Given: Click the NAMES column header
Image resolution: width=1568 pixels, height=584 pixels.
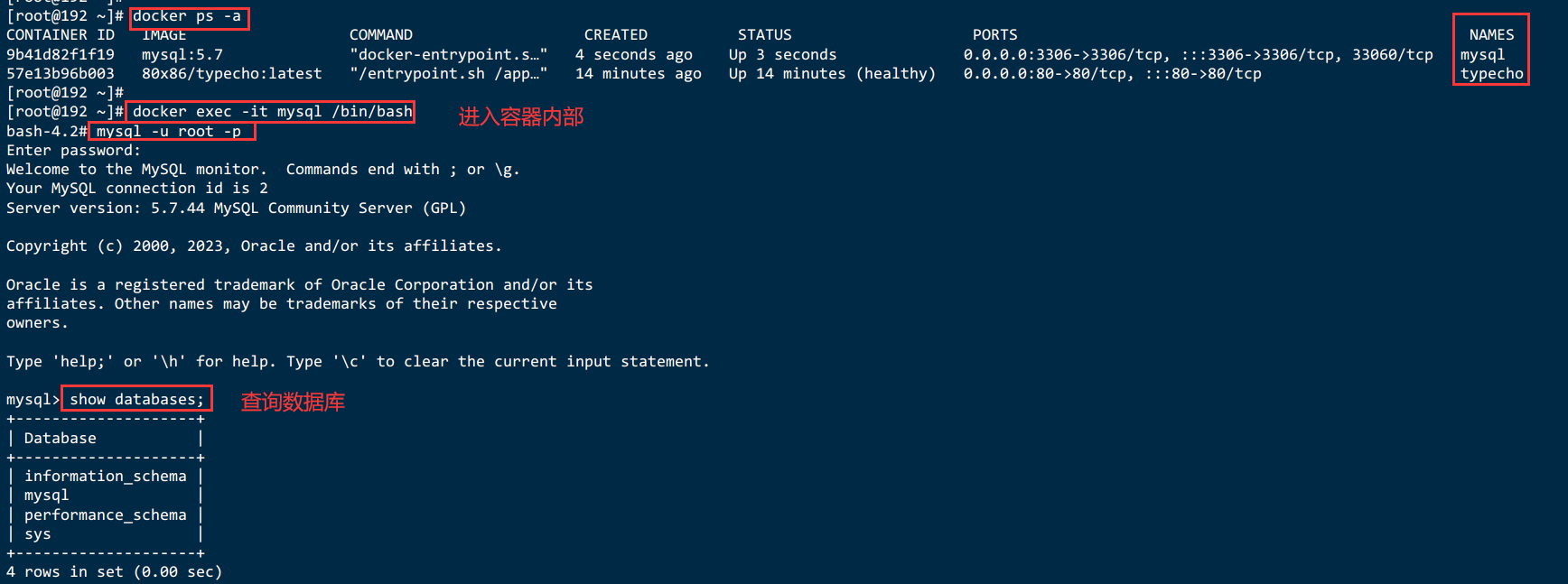Looking at the screenshot, I should click(x=1491, y=35).
